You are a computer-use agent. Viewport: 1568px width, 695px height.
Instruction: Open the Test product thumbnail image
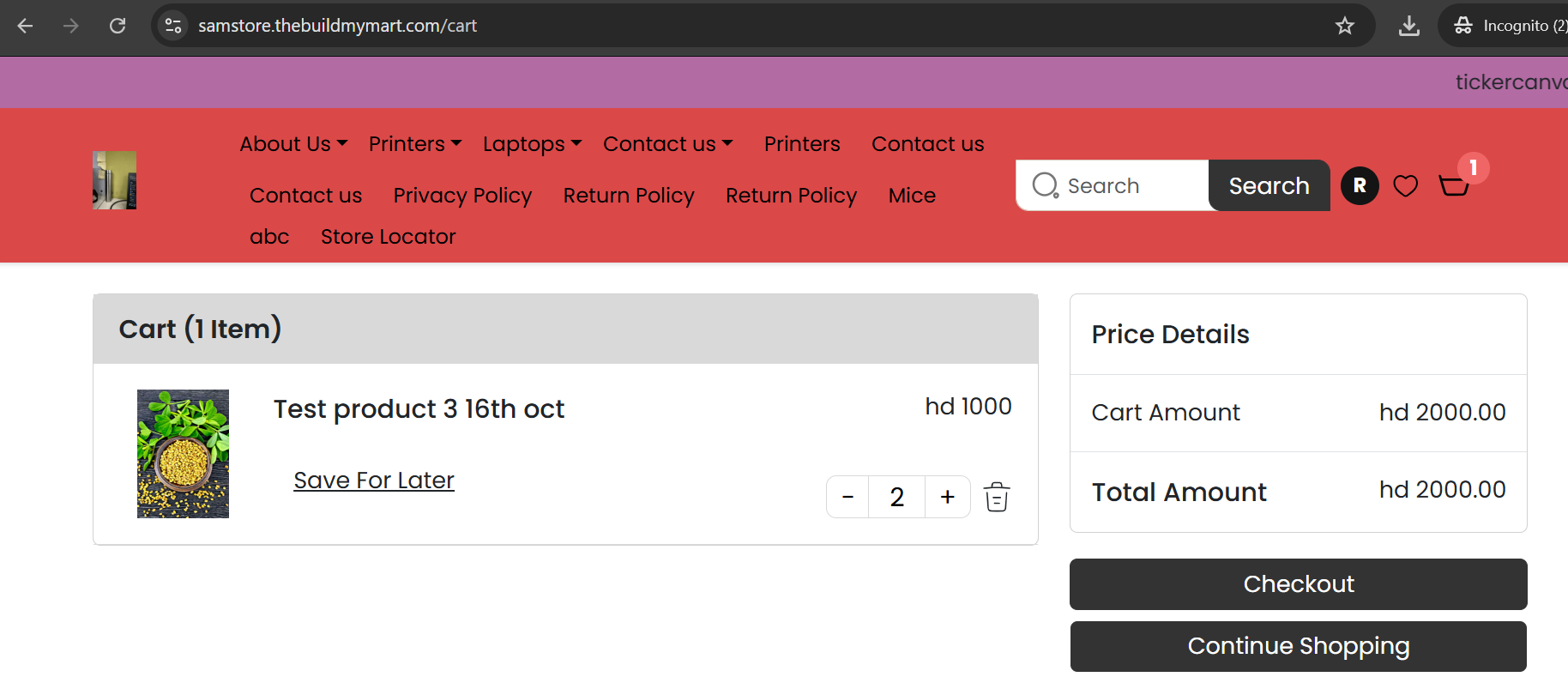pyautogui.click(x=183, y=454)
